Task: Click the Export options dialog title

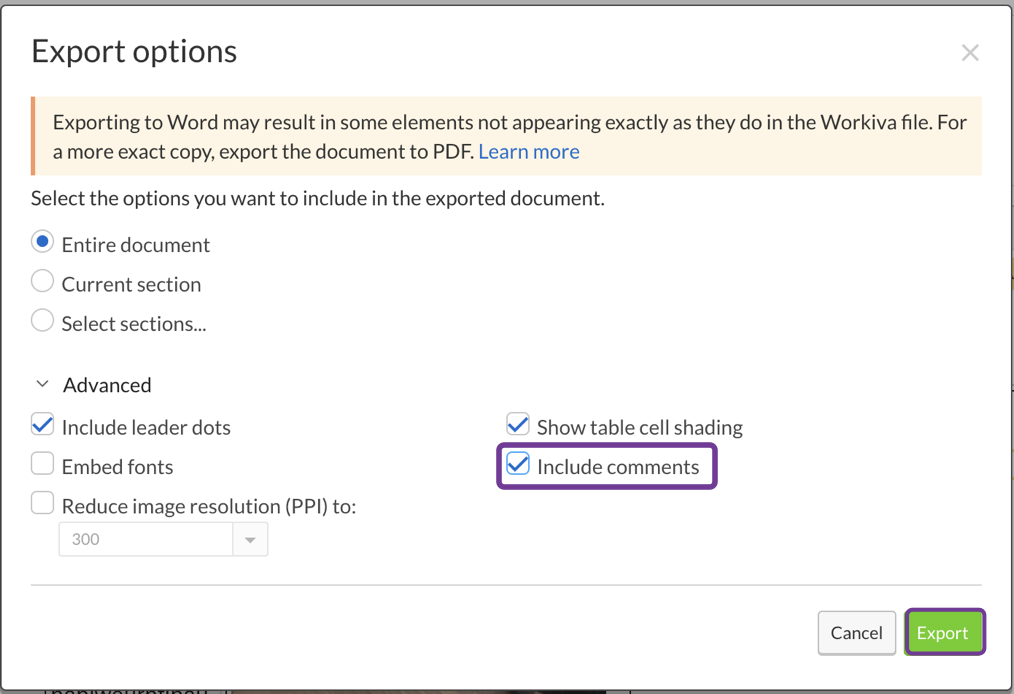Action: click(134, 52)
